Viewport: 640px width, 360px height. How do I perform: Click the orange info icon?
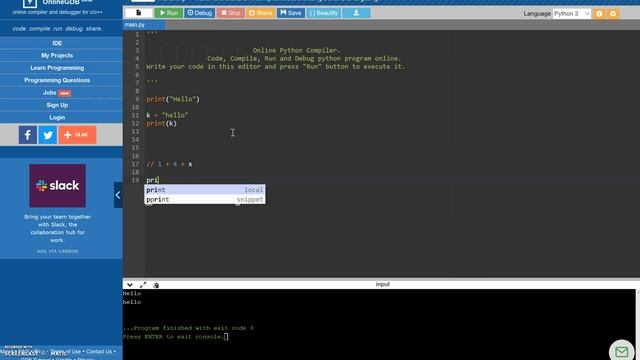tap(599, 13)
